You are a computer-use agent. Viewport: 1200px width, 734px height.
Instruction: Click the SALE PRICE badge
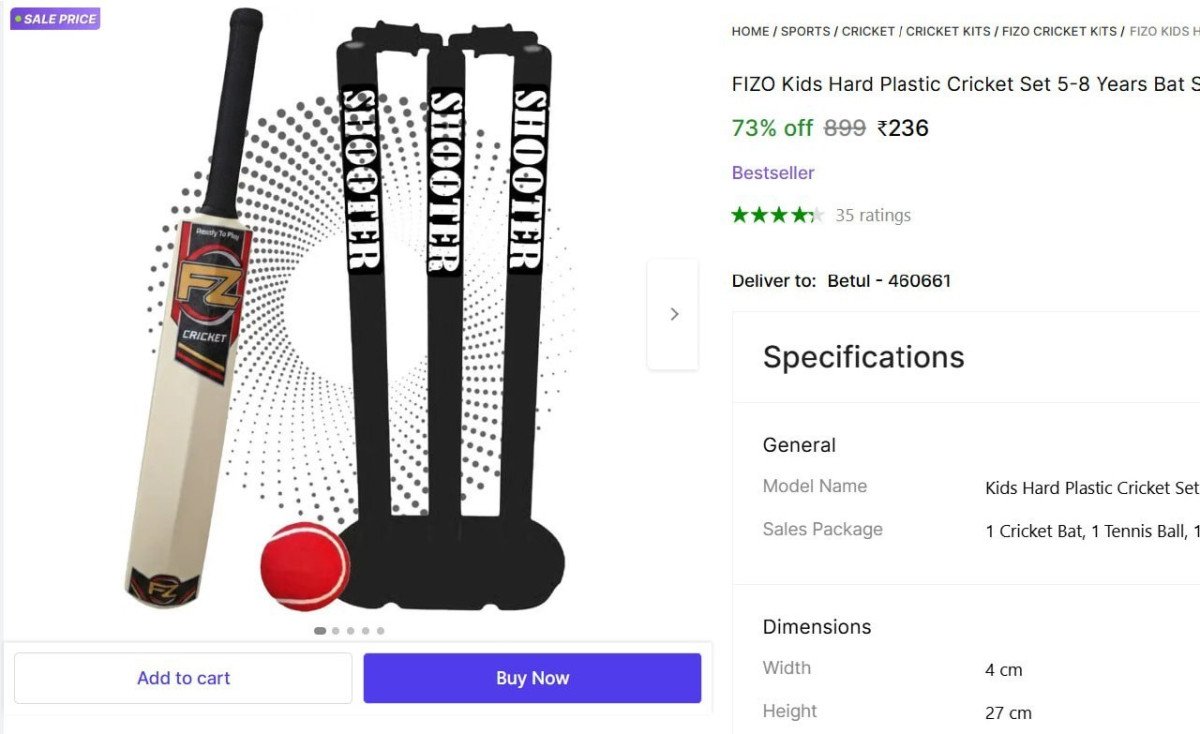point(55,19)
